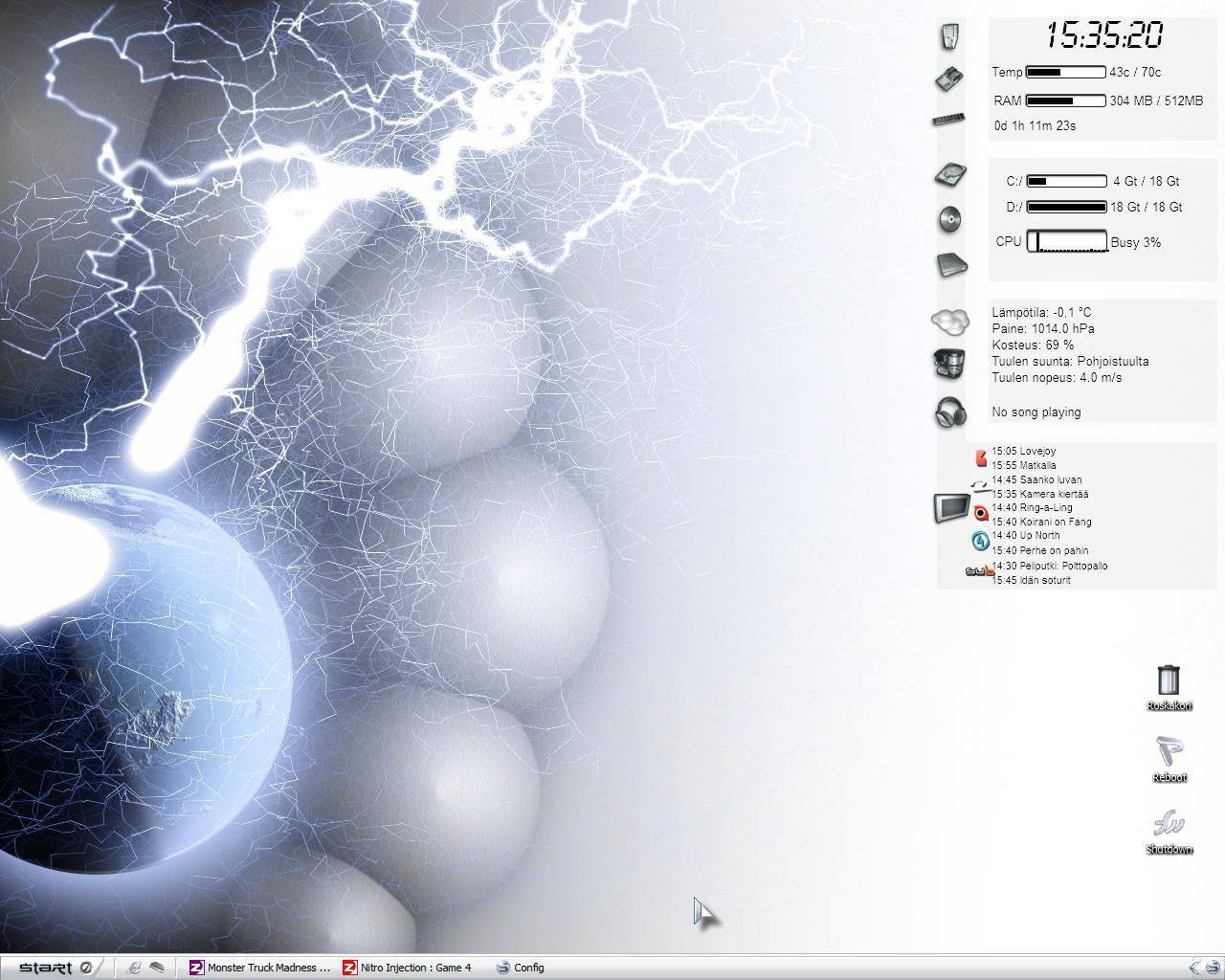Click the '4 Gt / 18 Gt' C drive reading
Image resolution: width=1225 pixels, height=980 pixels.
pyautogui.click(x=1146, y=181)
